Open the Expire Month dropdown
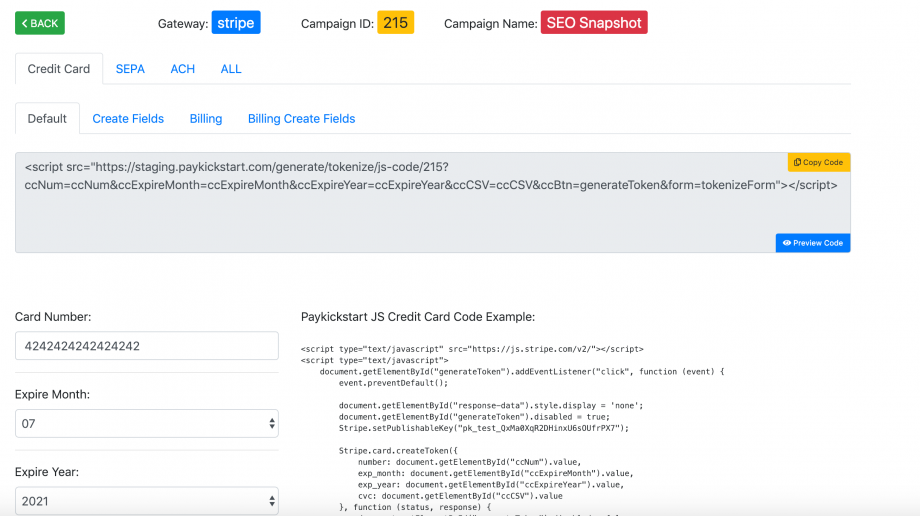Viewport: 920px width, 516px height. point(147,423)
